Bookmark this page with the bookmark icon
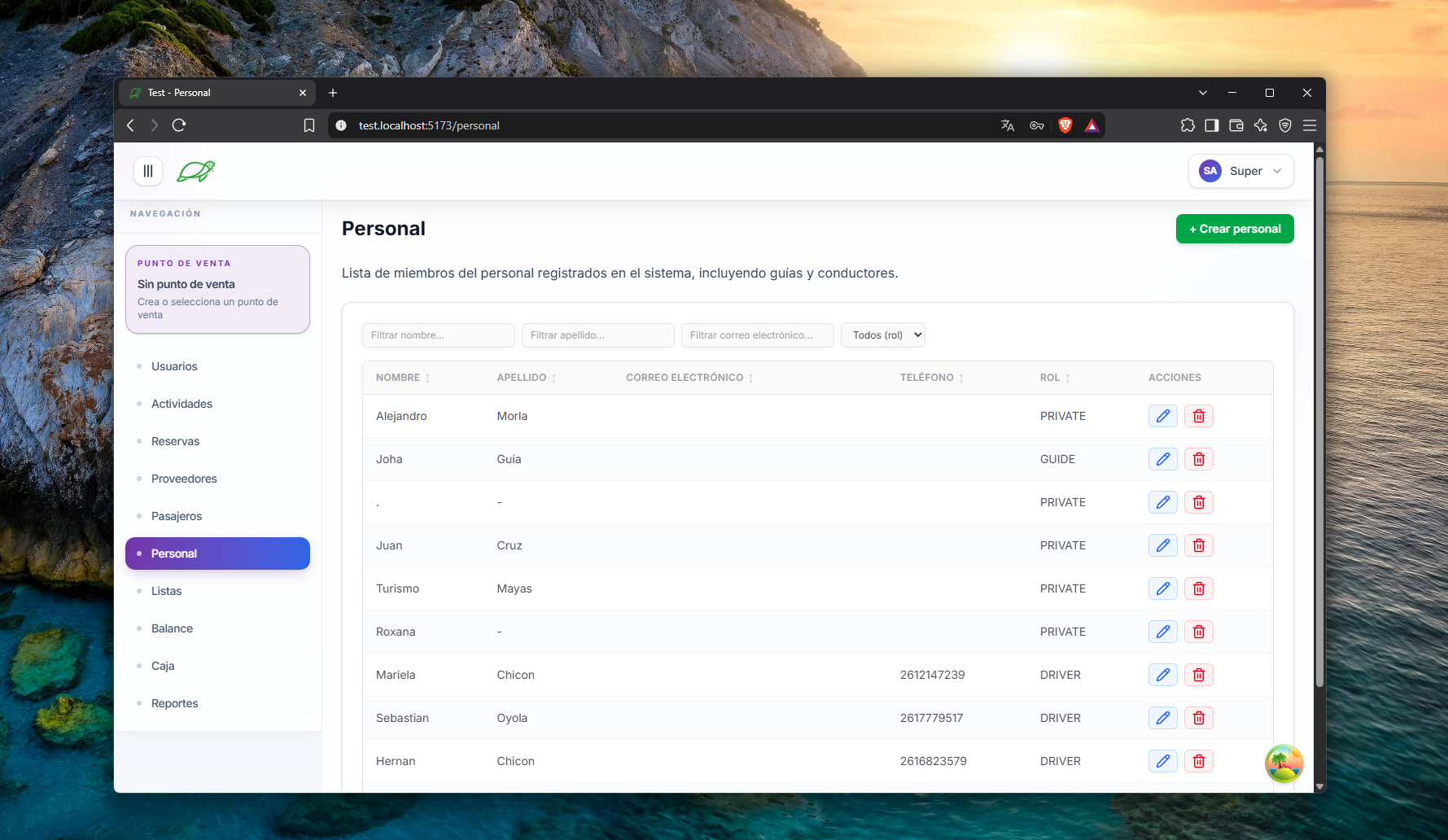 pos(309,125)
